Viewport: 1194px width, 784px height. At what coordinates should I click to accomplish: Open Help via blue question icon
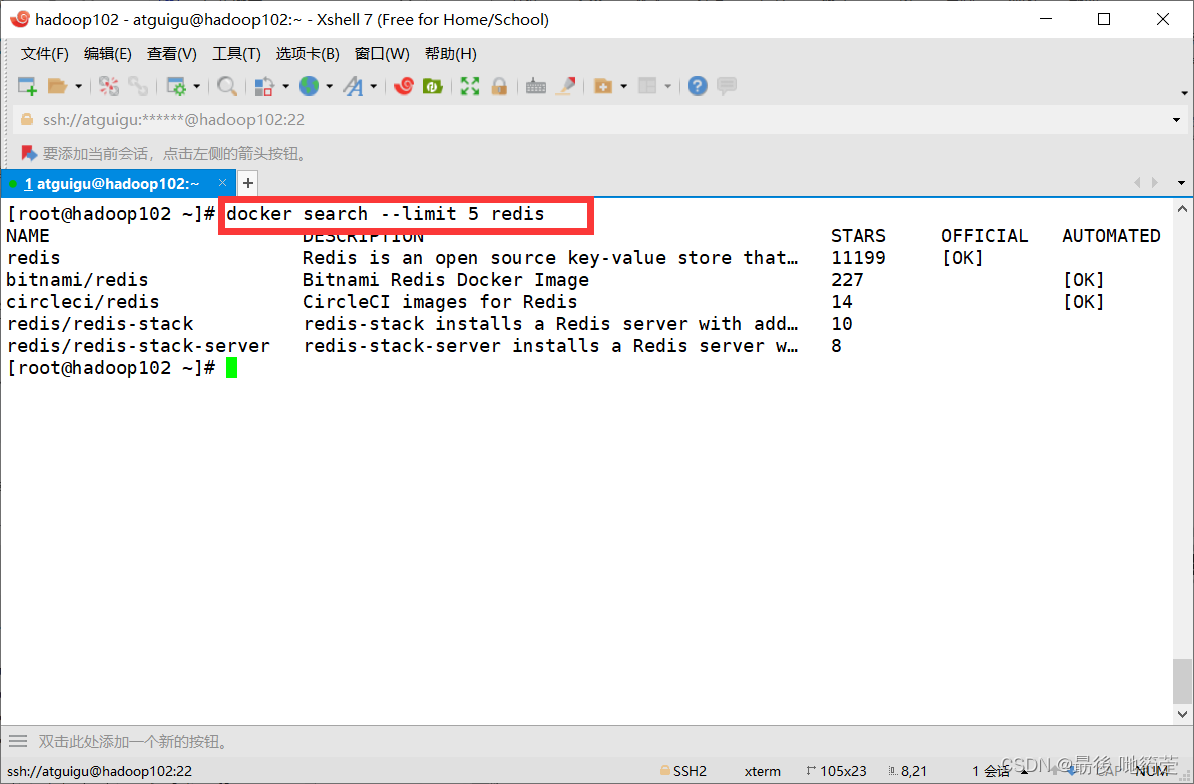tap(698, 86)
